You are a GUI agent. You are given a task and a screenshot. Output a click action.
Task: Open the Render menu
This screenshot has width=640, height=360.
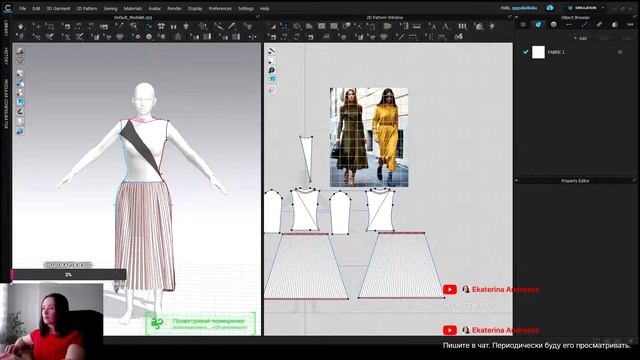point(174,8)
